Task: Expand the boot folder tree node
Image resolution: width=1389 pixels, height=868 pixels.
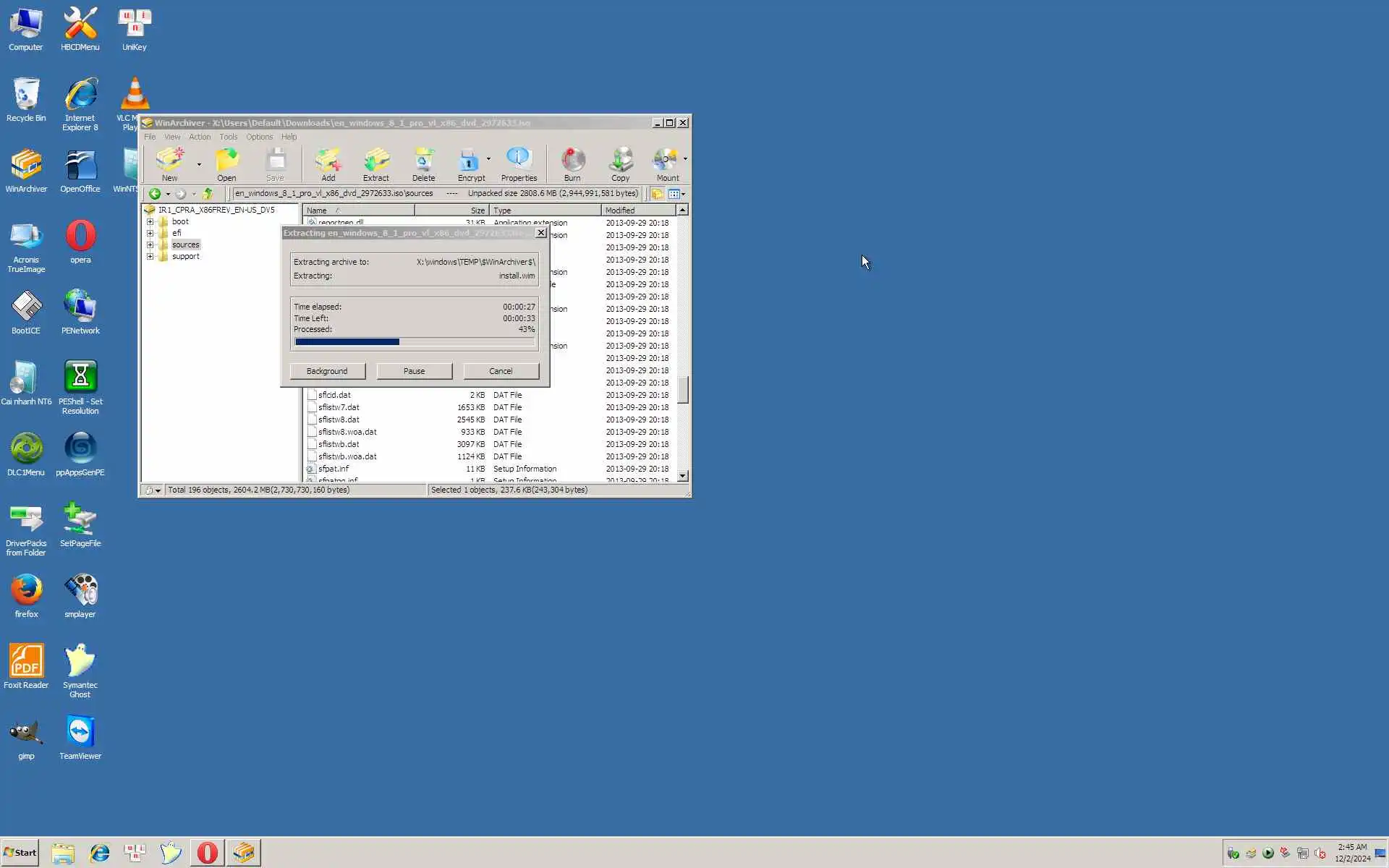Action: [x=150, y=222]
